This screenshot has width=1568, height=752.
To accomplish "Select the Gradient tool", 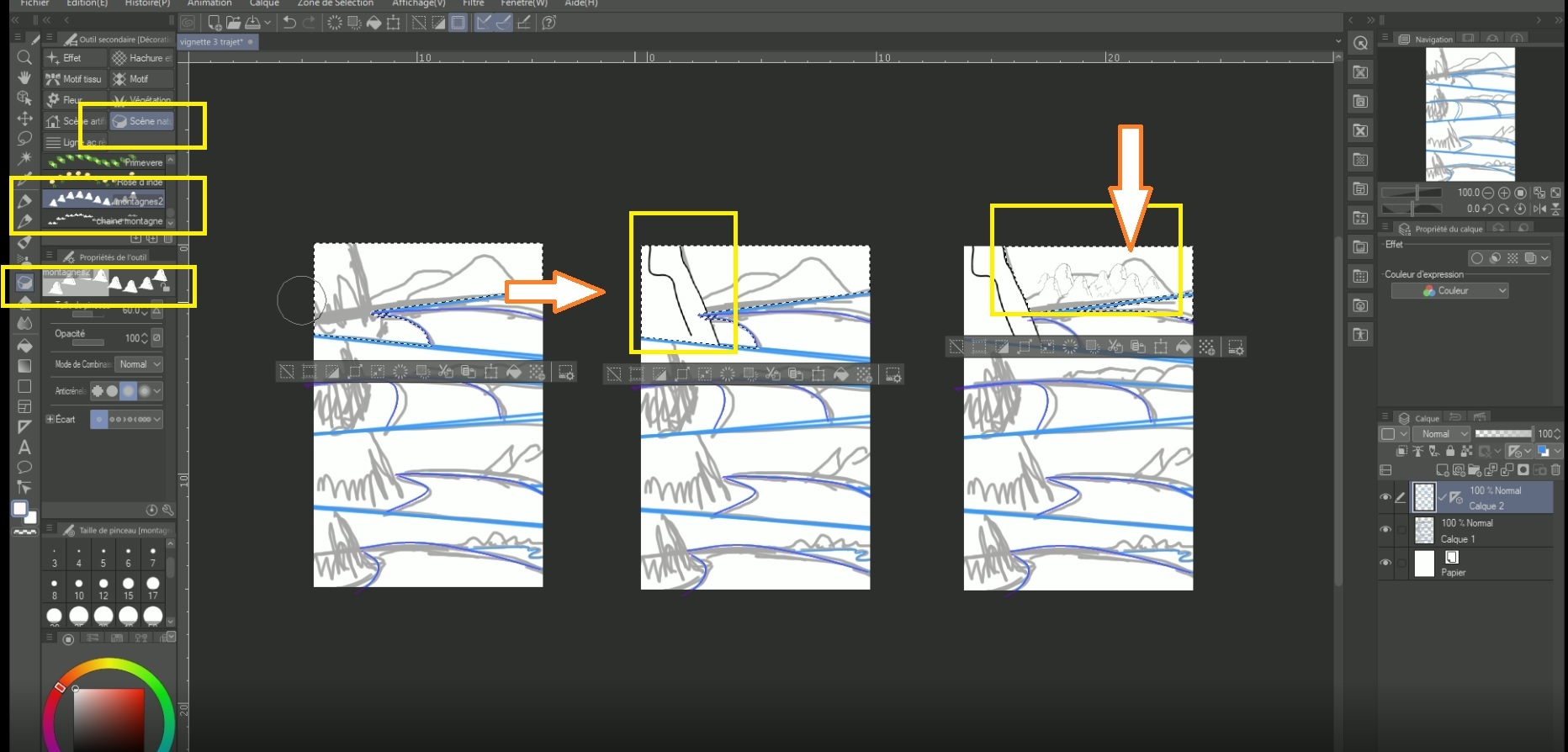I will coord(24,366).
